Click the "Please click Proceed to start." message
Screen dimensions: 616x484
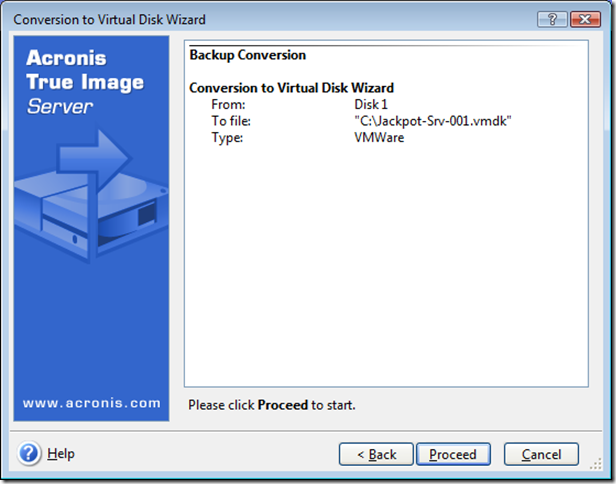(271, 405)
